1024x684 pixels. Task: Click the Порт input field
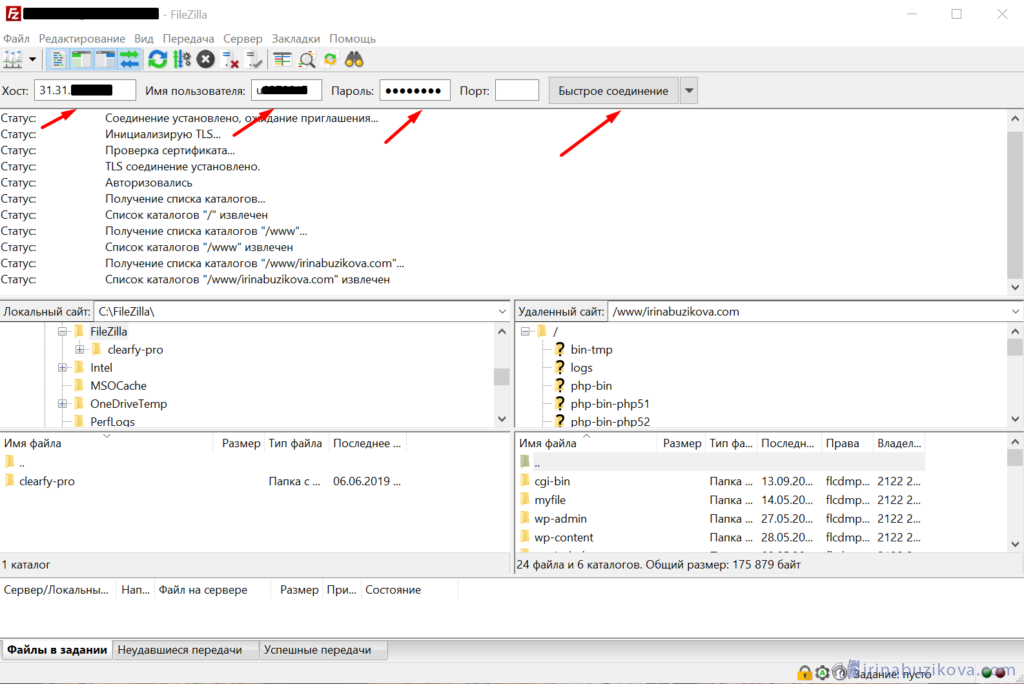click(517, 91)
